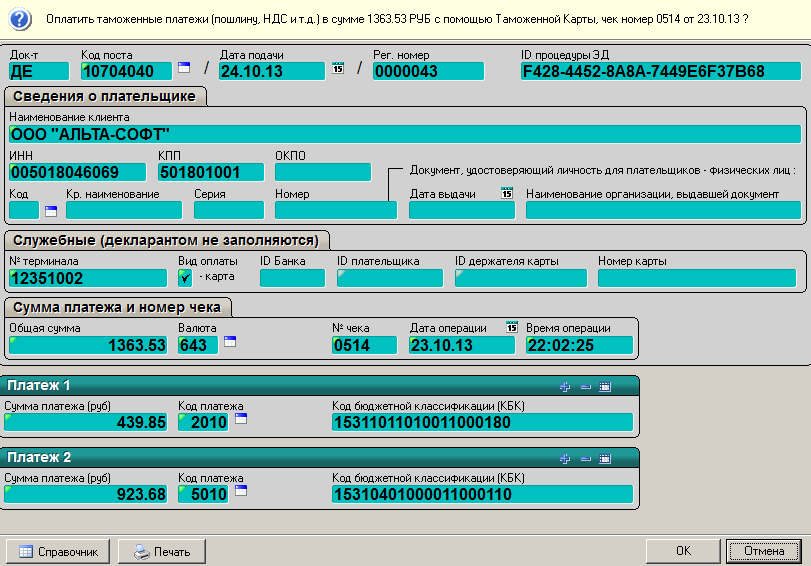Click the Наименование клиента input field
The height and width of the screenshot is (566, 811).
(x=405, y=134)
